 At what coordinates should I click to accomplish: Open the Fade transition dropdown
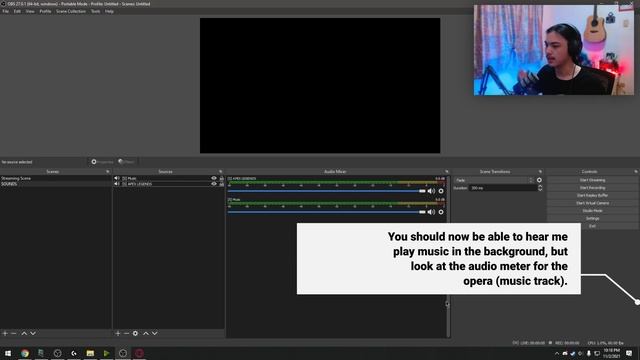(x=494, y=180)
